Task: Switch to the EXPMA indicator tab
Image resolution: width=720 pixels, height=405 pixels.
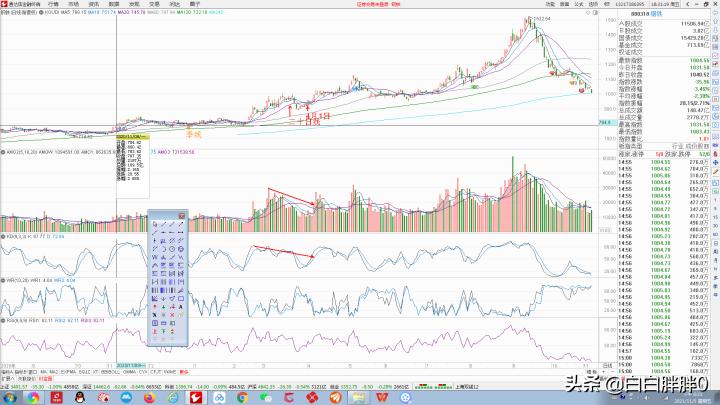Action: point(68,372)
